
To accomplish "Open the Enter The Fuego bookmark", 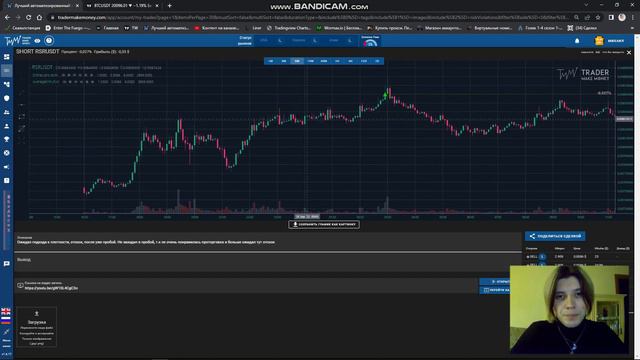I will point(68,28).
